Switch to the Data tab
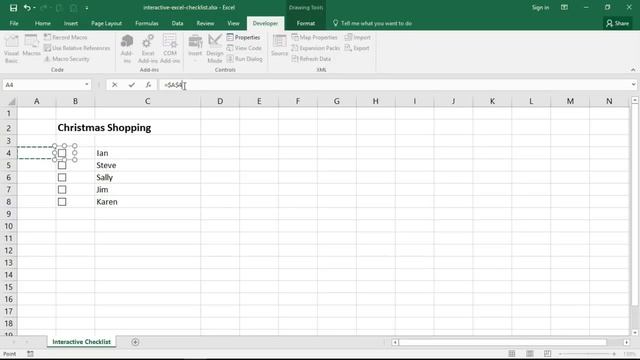 point(177,23)
